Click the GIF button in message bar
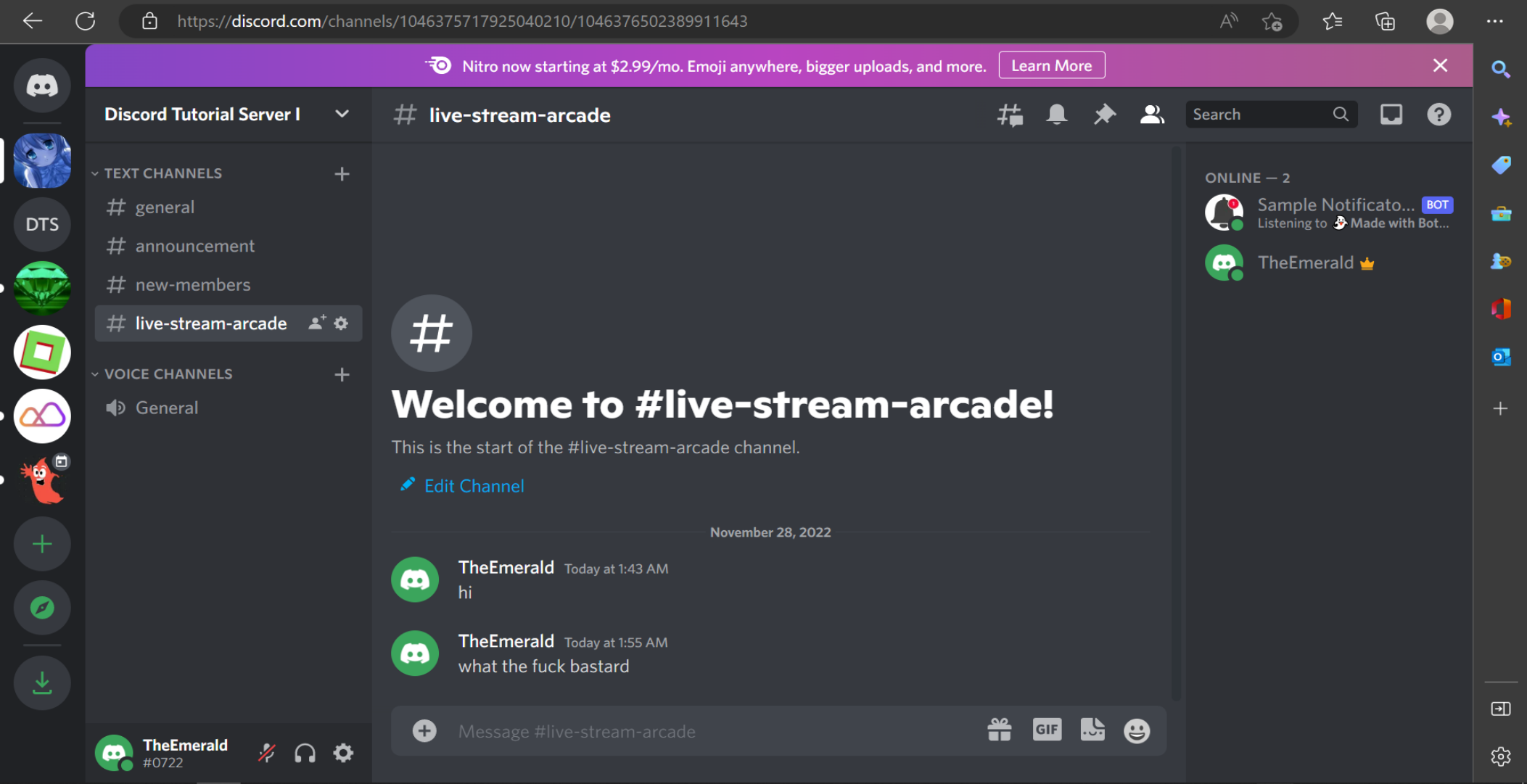The width and height of the screenshot is (1527, 784). click(1046, 731)
